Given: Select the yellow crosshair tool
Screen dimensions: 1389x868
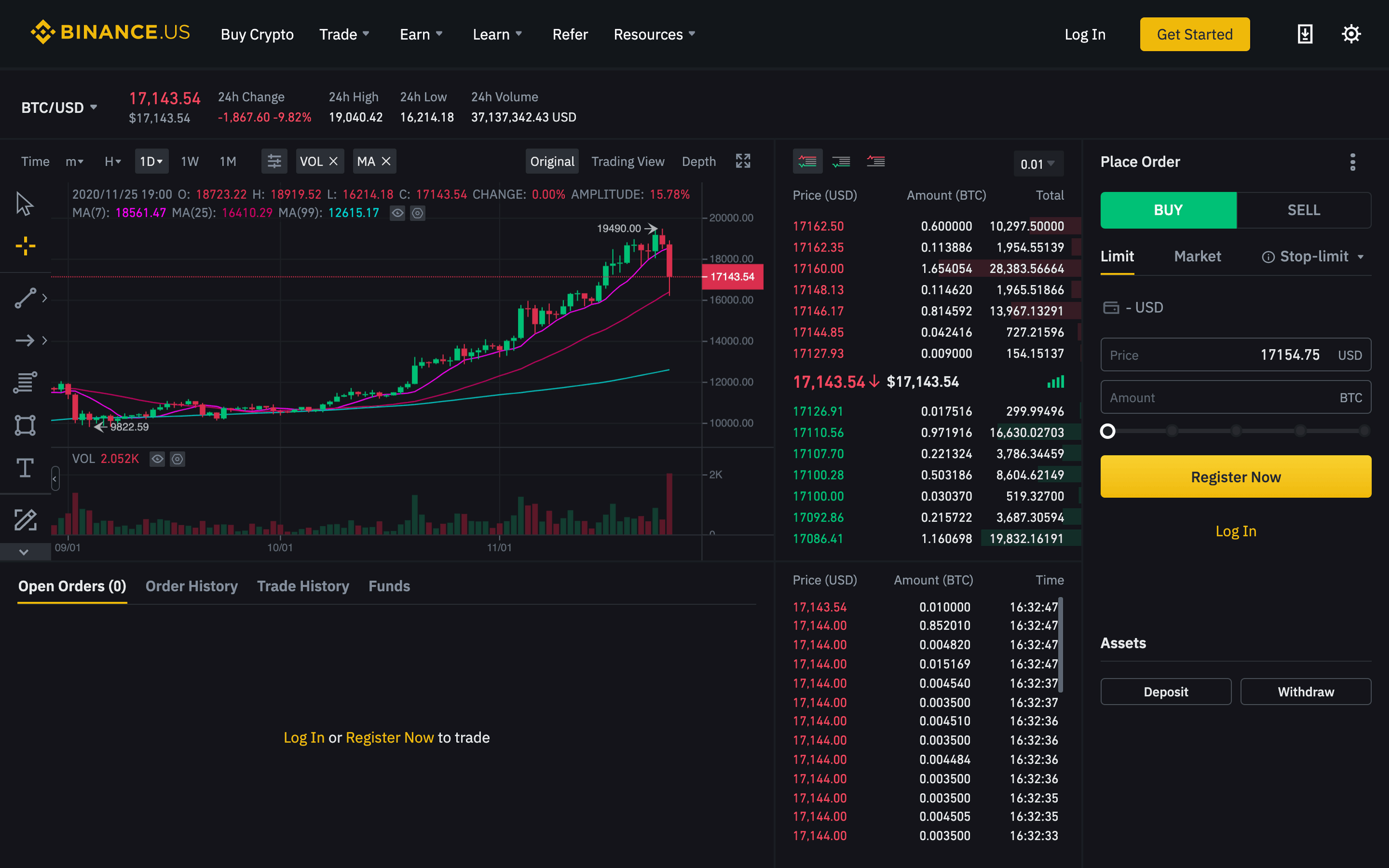Looking at the screenshot, I should tap(25, 246).
